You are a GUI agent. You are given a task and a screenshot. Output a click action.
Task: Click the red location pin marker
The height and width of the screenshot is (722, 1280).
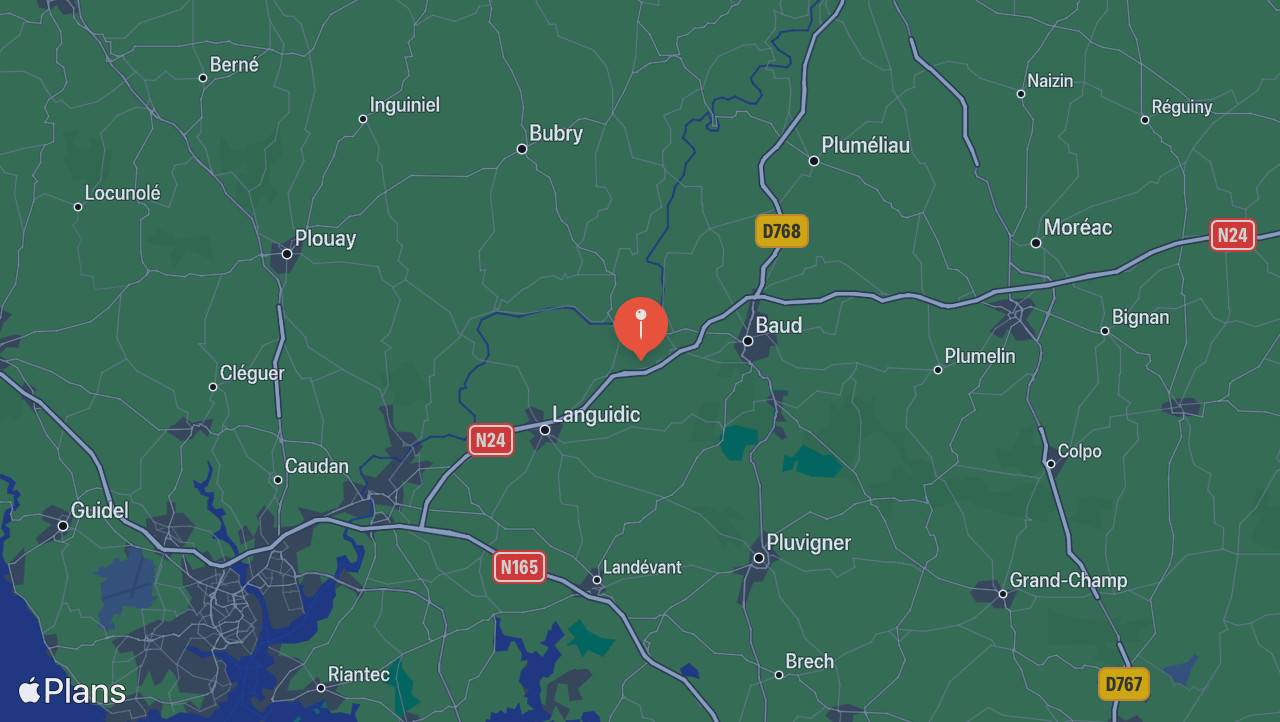[x=640, y=327]
